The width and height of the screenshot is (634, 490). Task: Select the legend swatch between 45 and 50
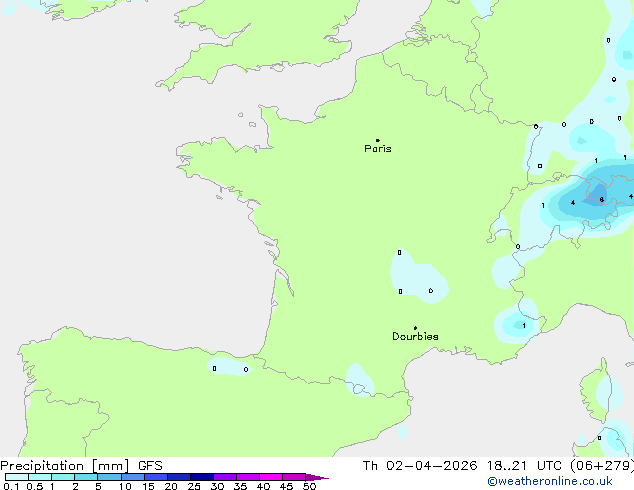click(294, 477)
